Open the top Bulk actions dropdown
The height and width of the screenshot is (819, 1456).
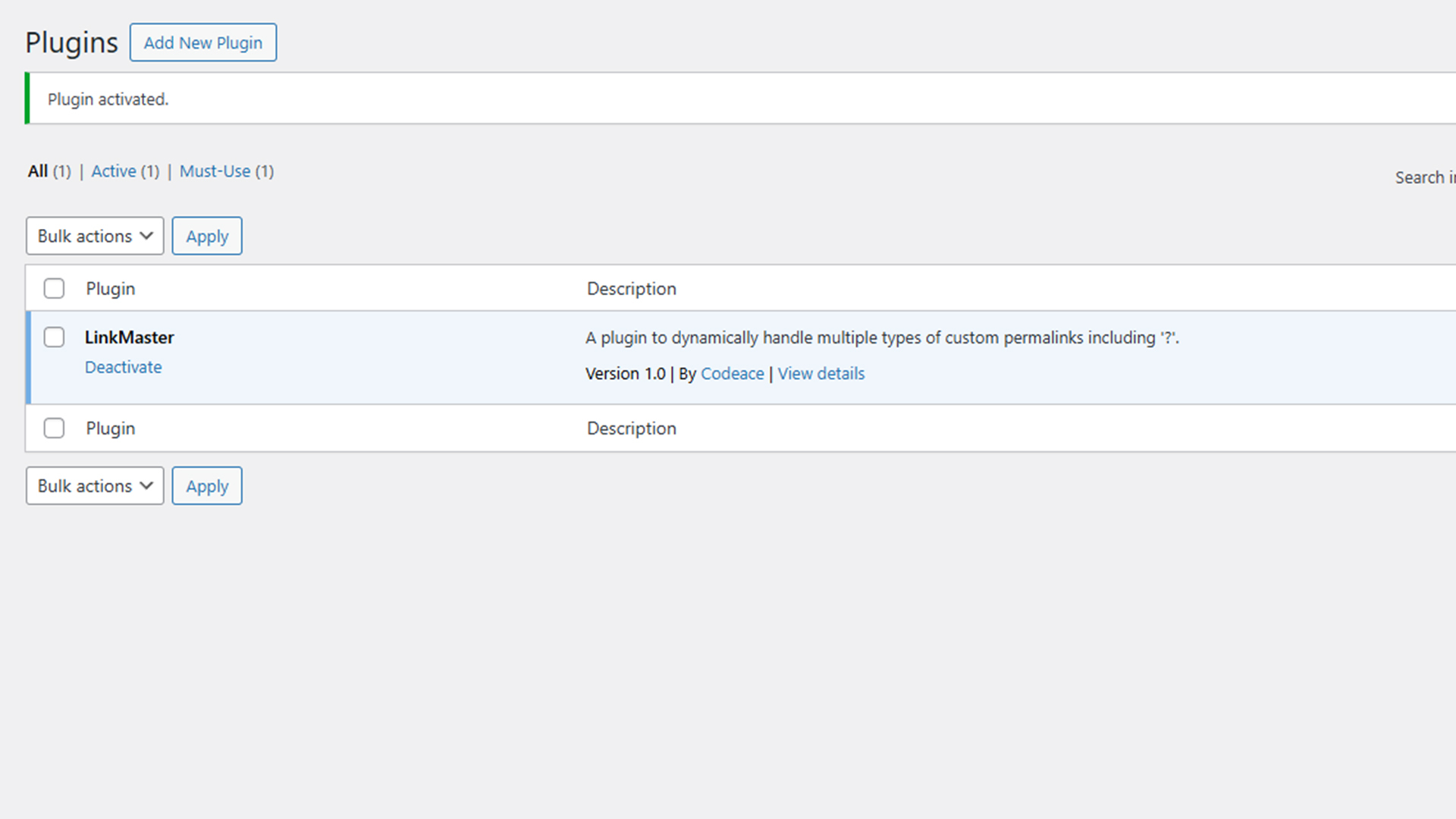point(95,236)
